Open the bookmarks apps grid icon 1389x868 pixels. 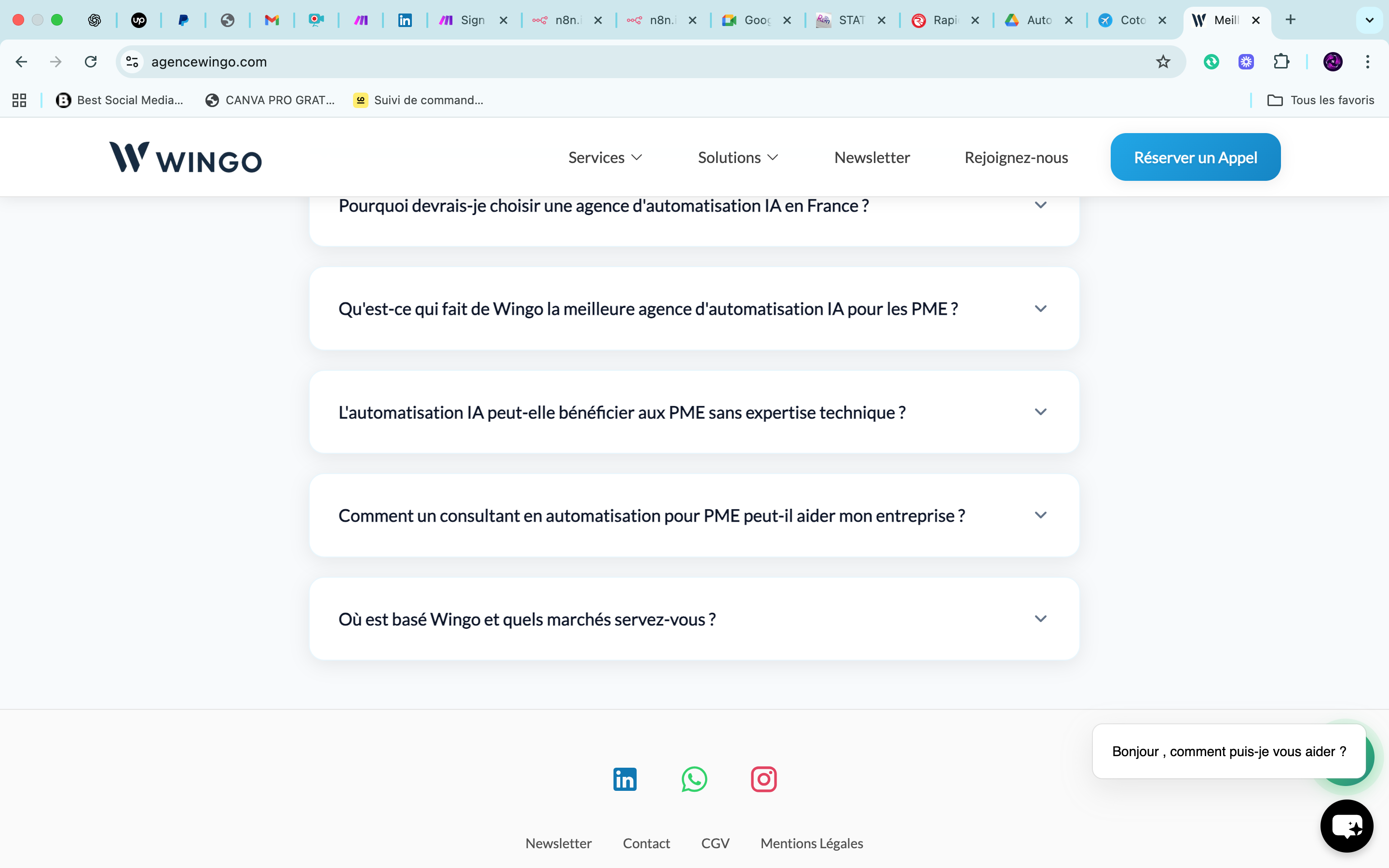point(19,100)
